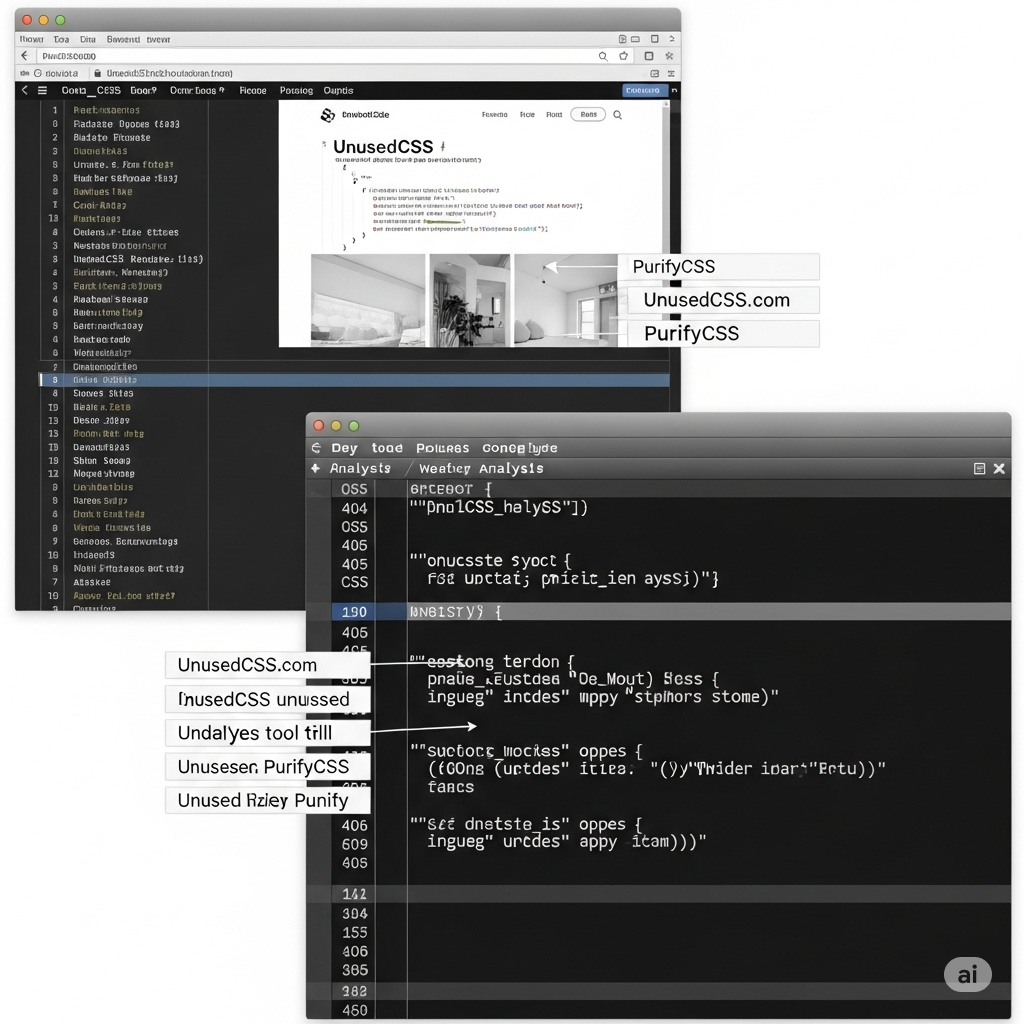1024x1024 pixels.
Task: Select the Analysts tab
Action: click(x=360, y=468)
